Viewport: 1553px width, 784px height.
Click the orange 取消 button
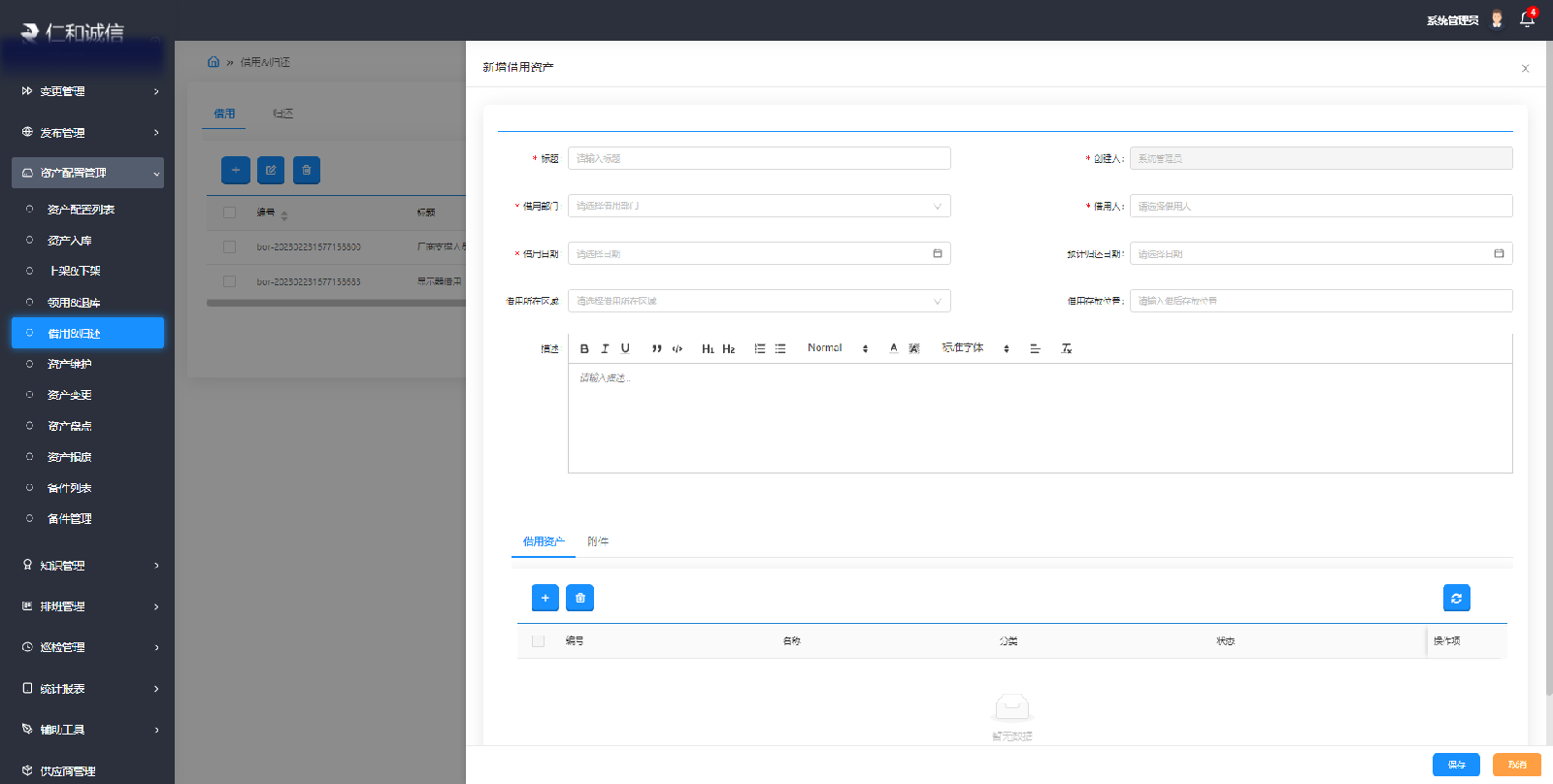1517,765
